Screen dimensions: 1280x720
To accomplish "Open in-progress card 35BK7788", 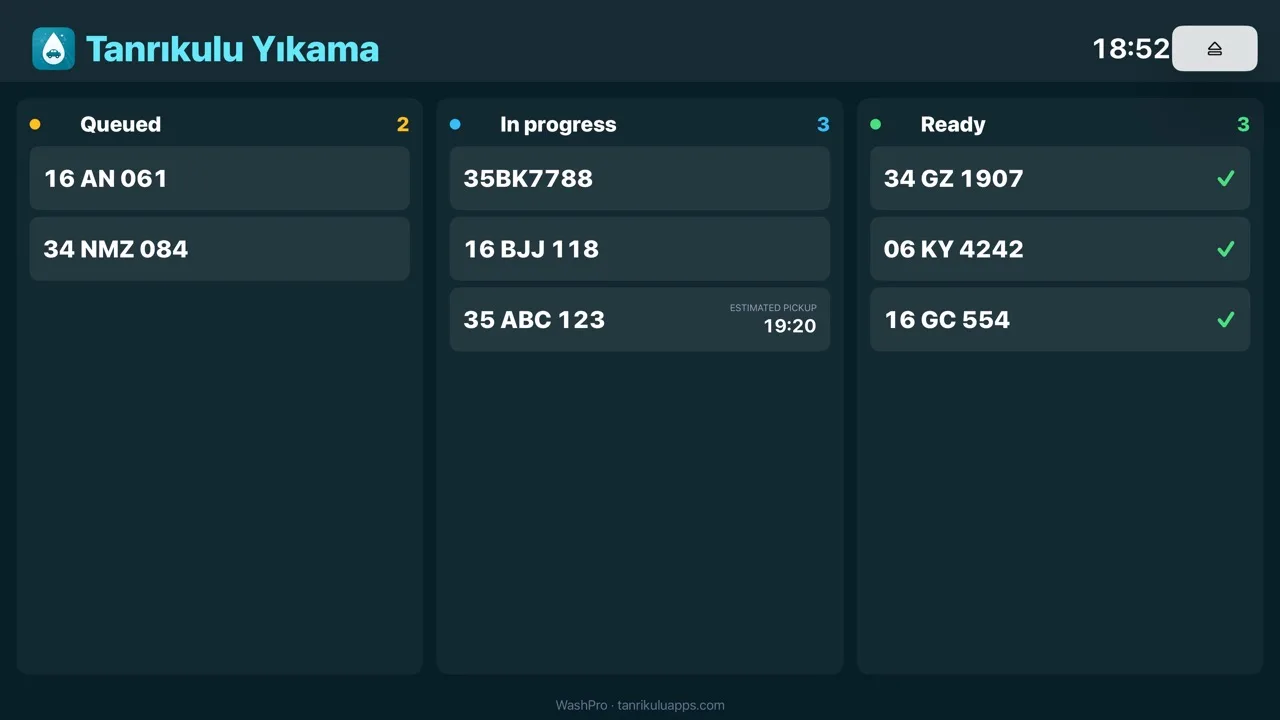I will (640, 178).
